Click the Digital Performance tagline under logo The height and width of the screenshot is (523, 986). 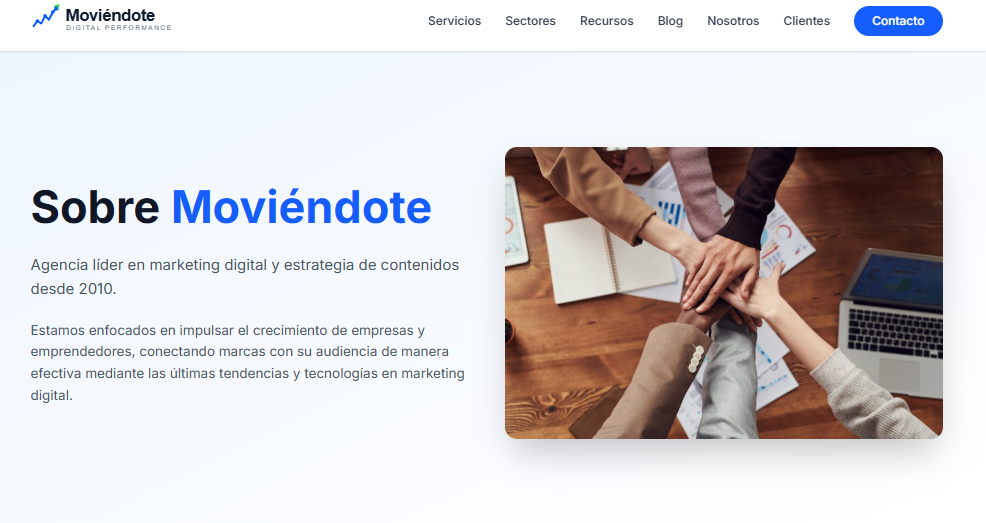[x=119, y=28]
